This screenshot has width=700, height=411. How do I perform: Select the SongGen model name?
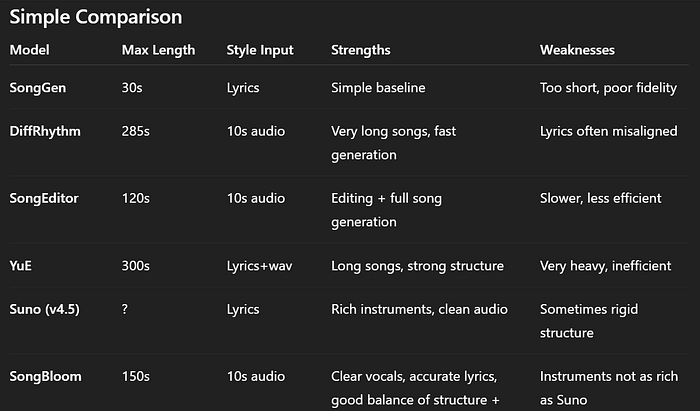tap(38, 88)
